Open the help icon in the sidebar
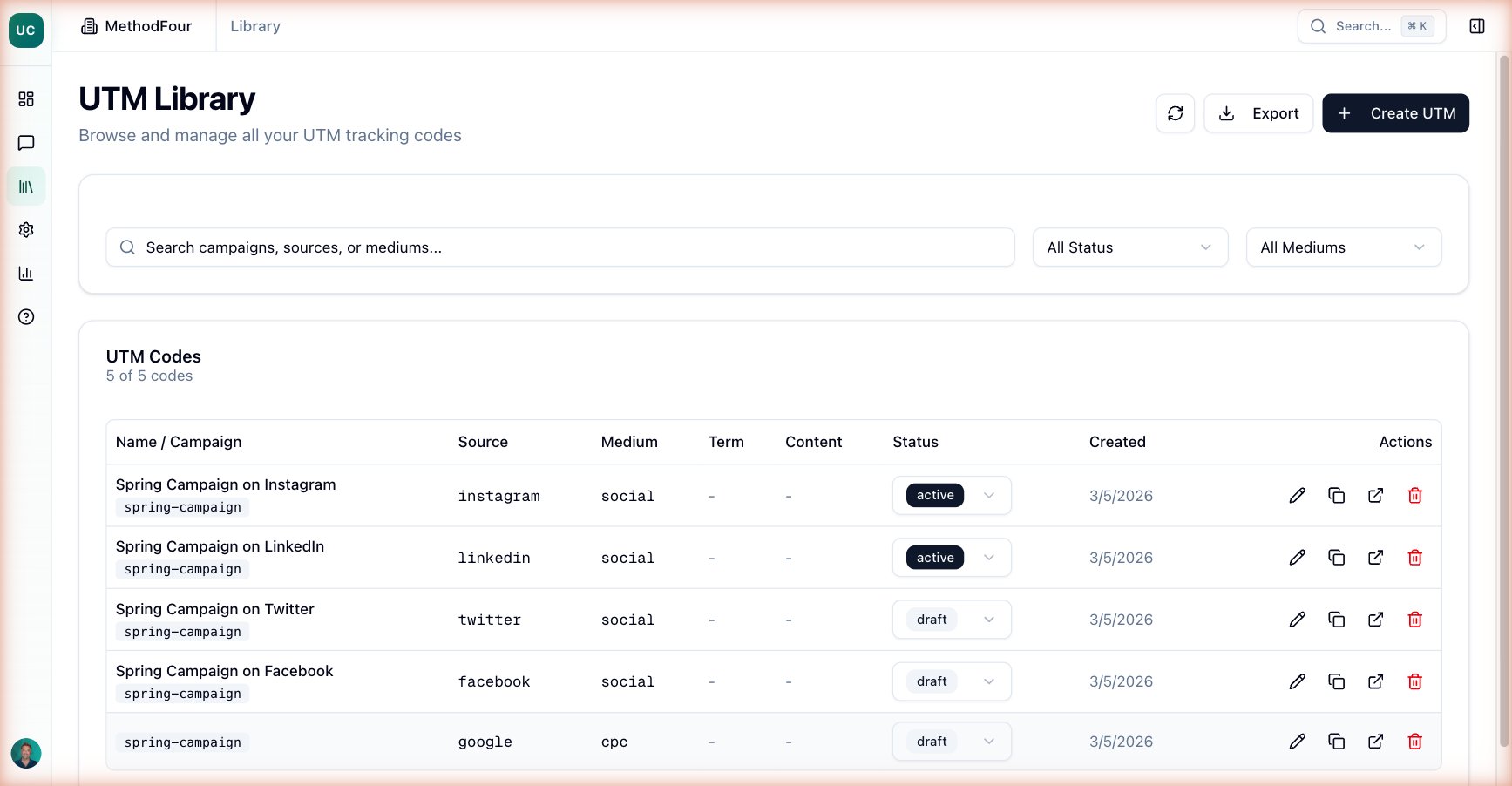Screen dimensions: 1512x786 click(25, 316)
